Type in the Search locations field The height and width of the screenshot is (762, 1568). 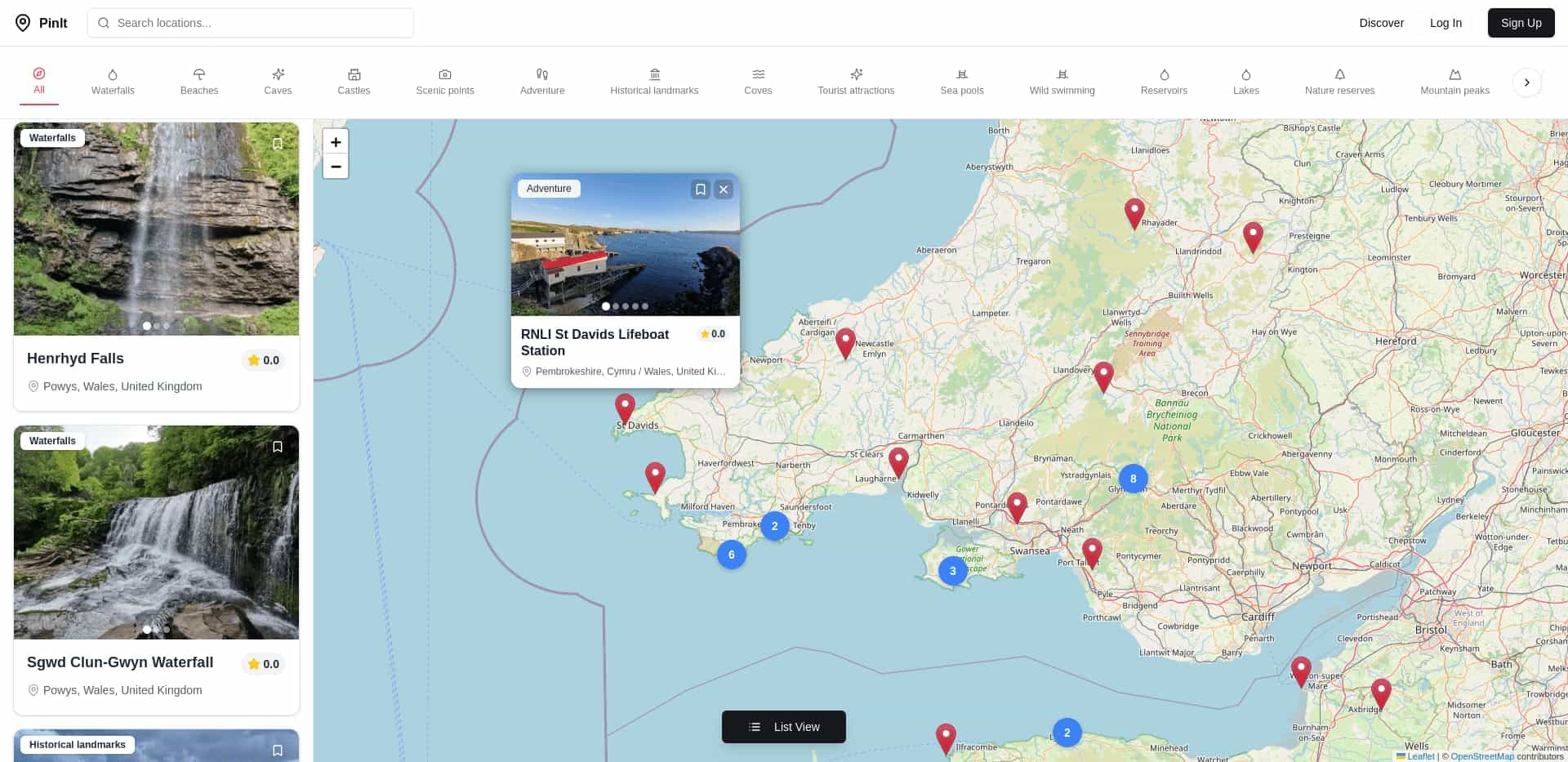250,23
